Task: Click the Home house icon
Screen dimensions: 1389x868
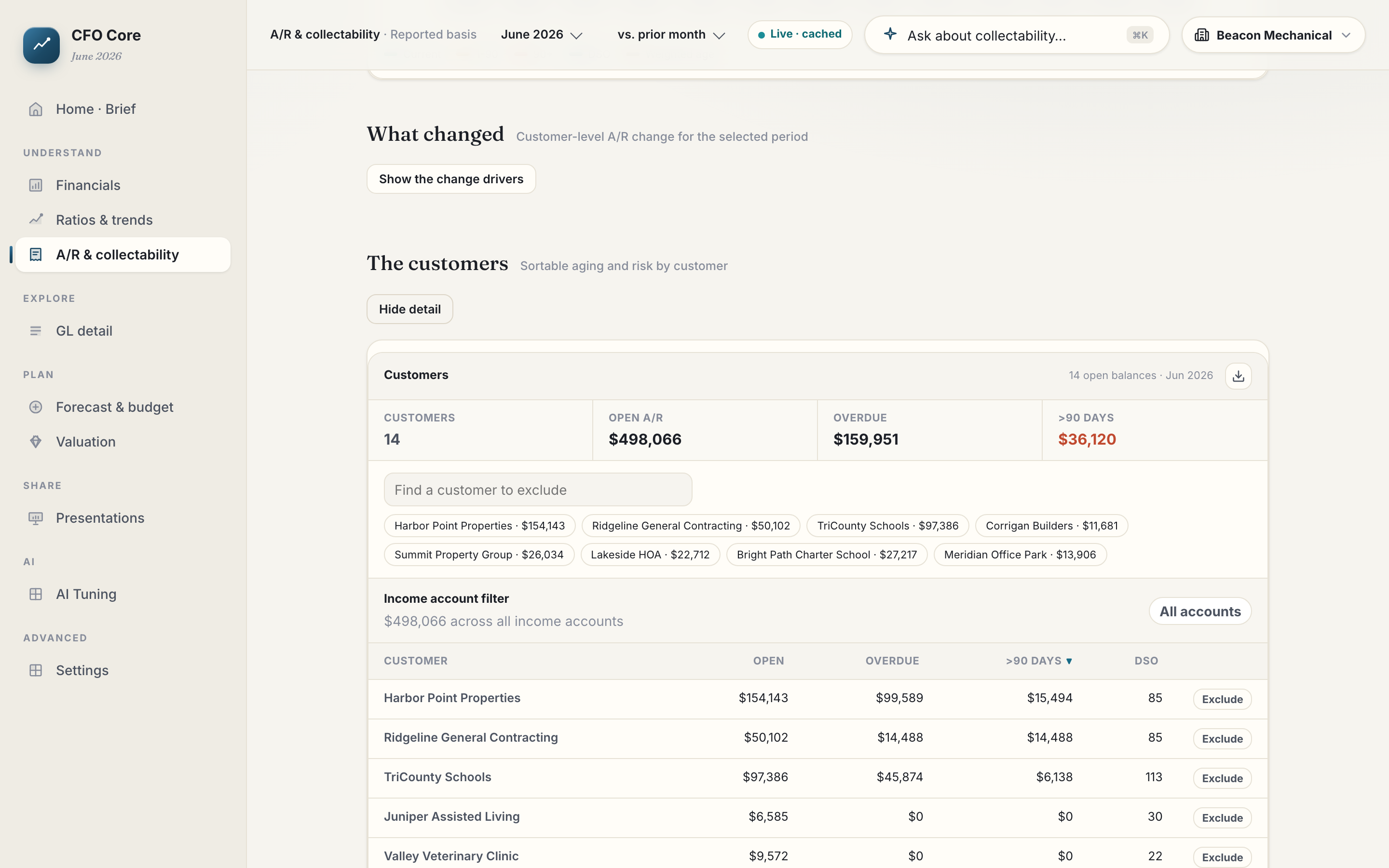Action: point(36,109)
